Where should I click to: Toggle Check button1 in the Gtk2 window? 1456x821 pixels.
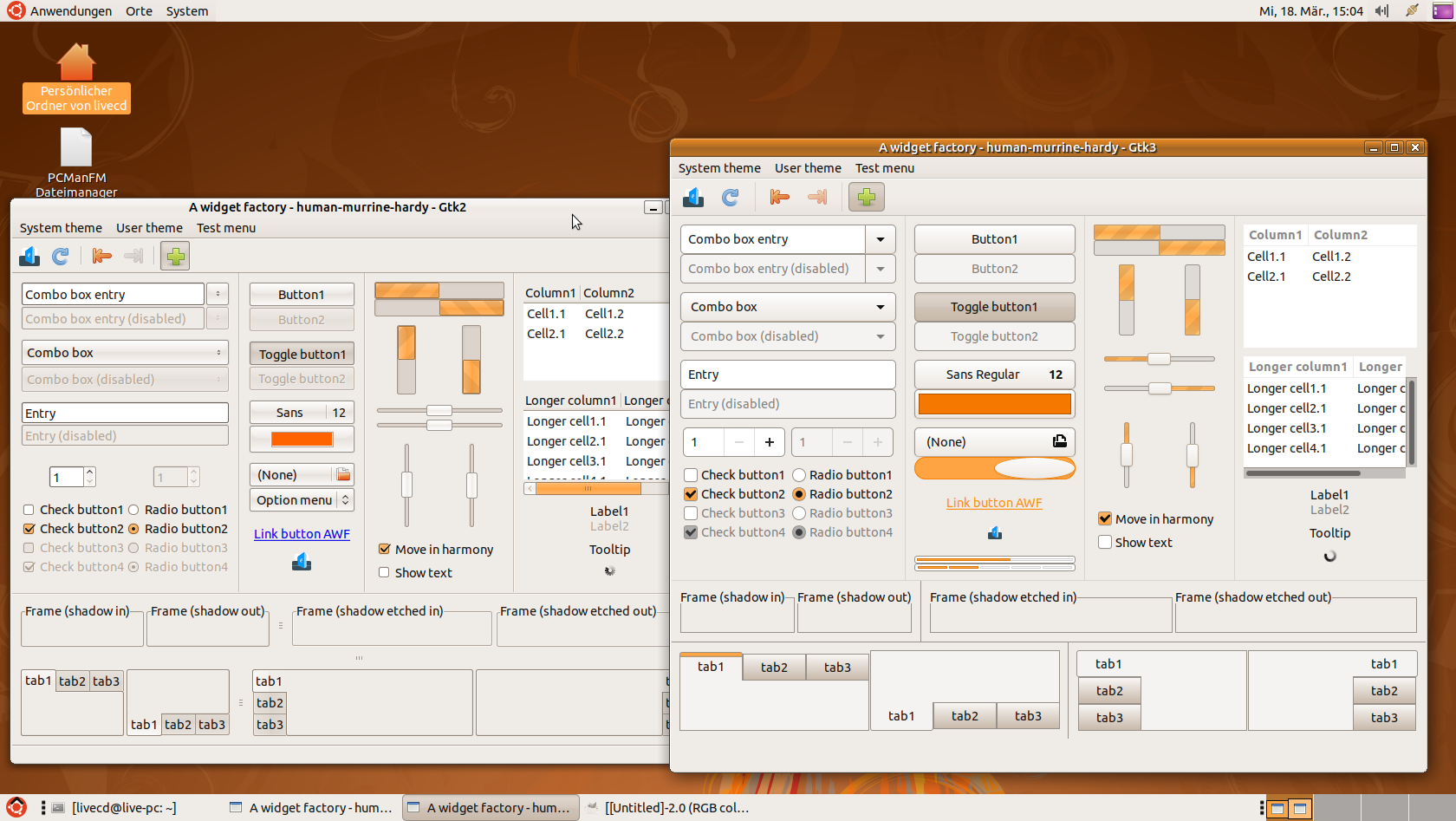29,510
